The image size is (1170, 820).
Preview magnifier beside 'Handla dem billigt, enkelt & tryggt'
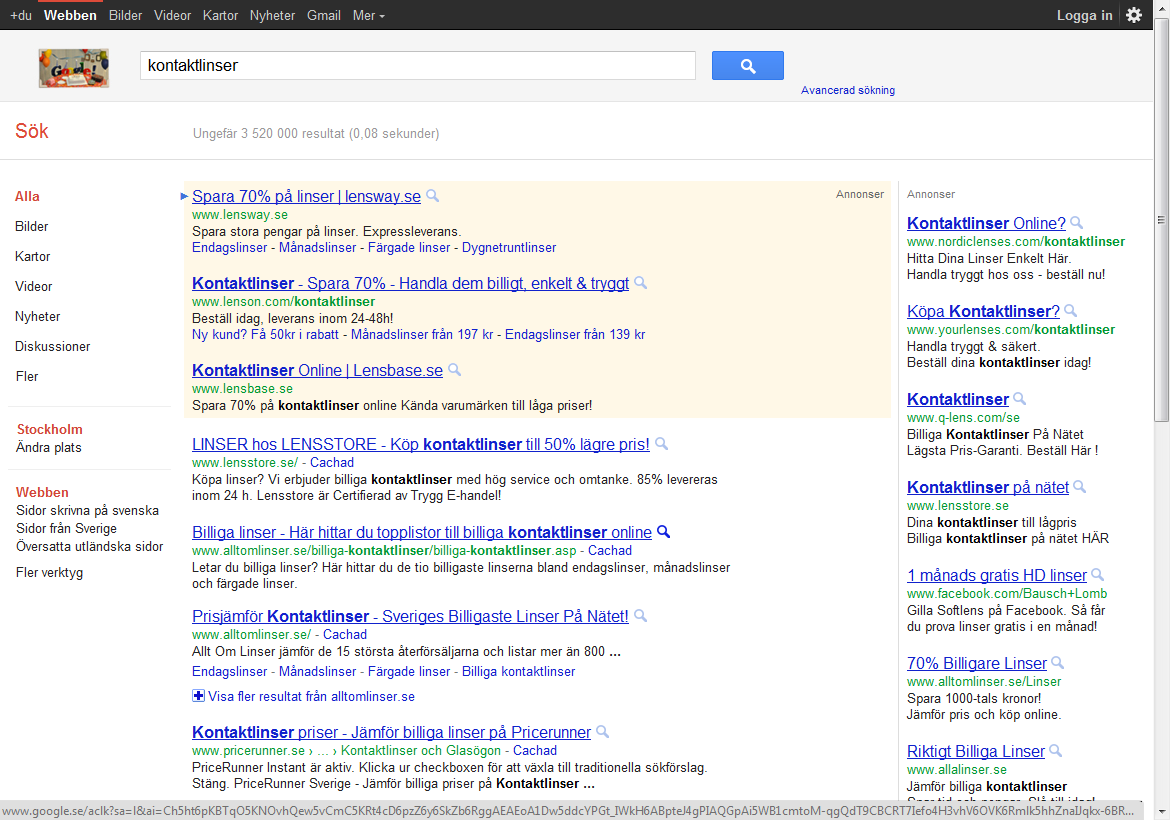(640, 284)
